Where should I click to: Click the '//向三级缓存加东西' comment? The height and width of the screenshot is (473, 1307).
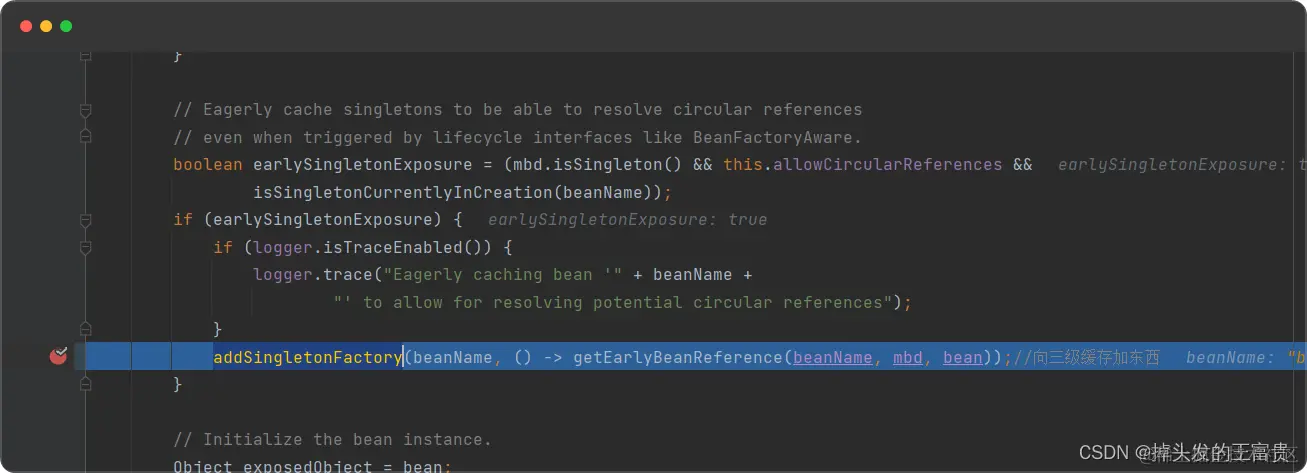pyautogui.click(x=1086, y=357)
